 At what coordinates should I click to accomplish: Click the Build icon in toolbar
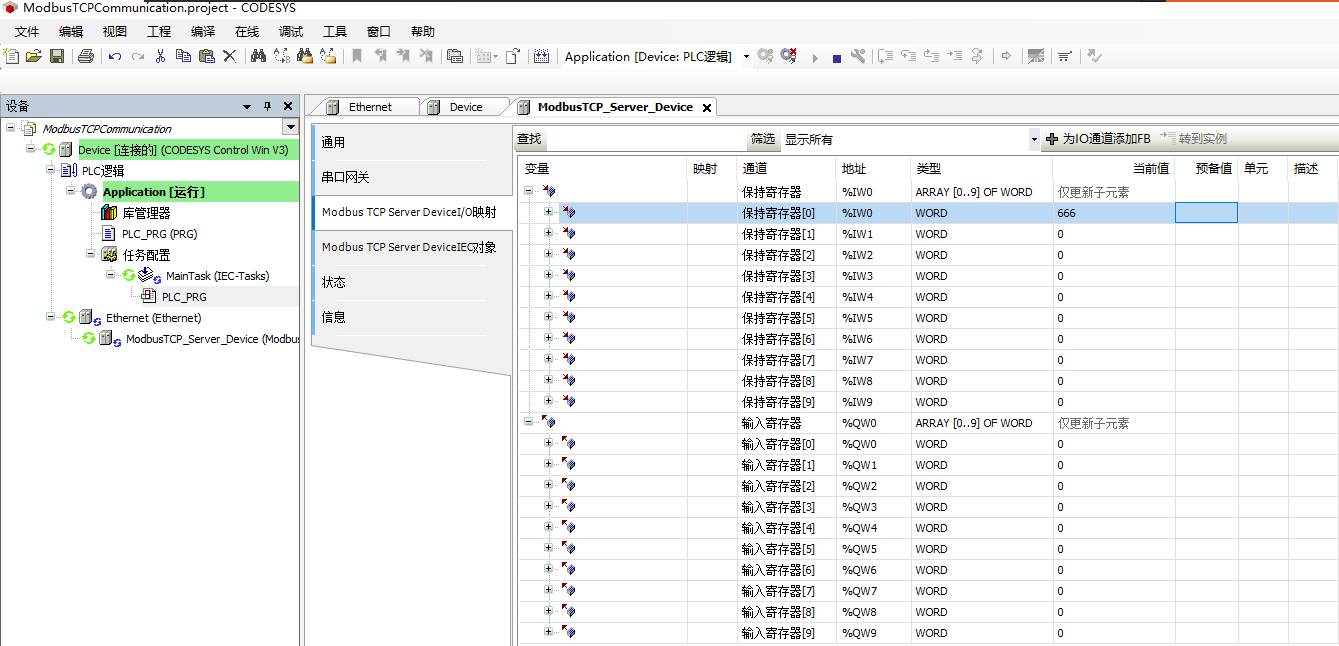tap(541, 56)
